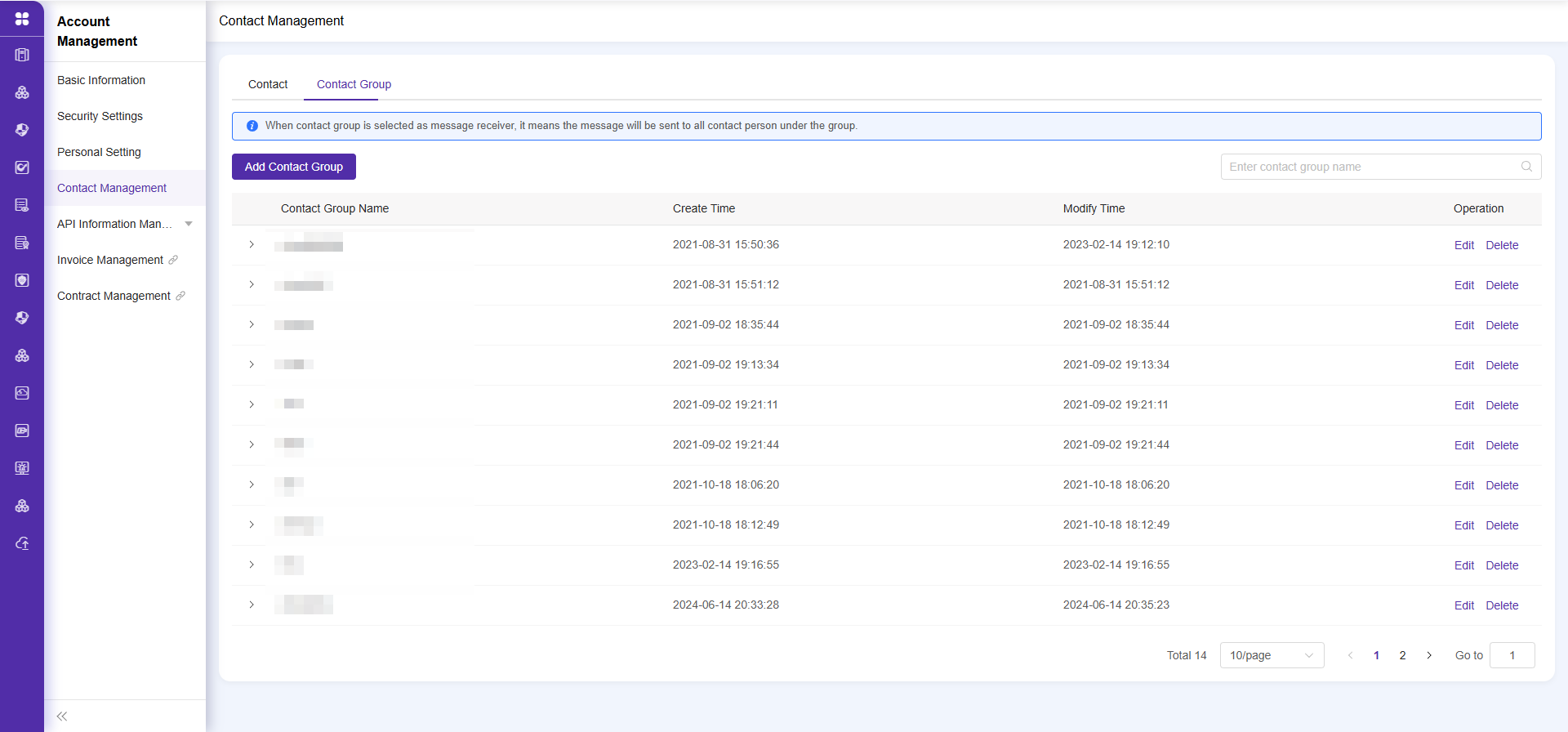Expand row created 2021-09-02 18:35:44
The width and height of the screenshot is (1568, 732).
[252, 324]
